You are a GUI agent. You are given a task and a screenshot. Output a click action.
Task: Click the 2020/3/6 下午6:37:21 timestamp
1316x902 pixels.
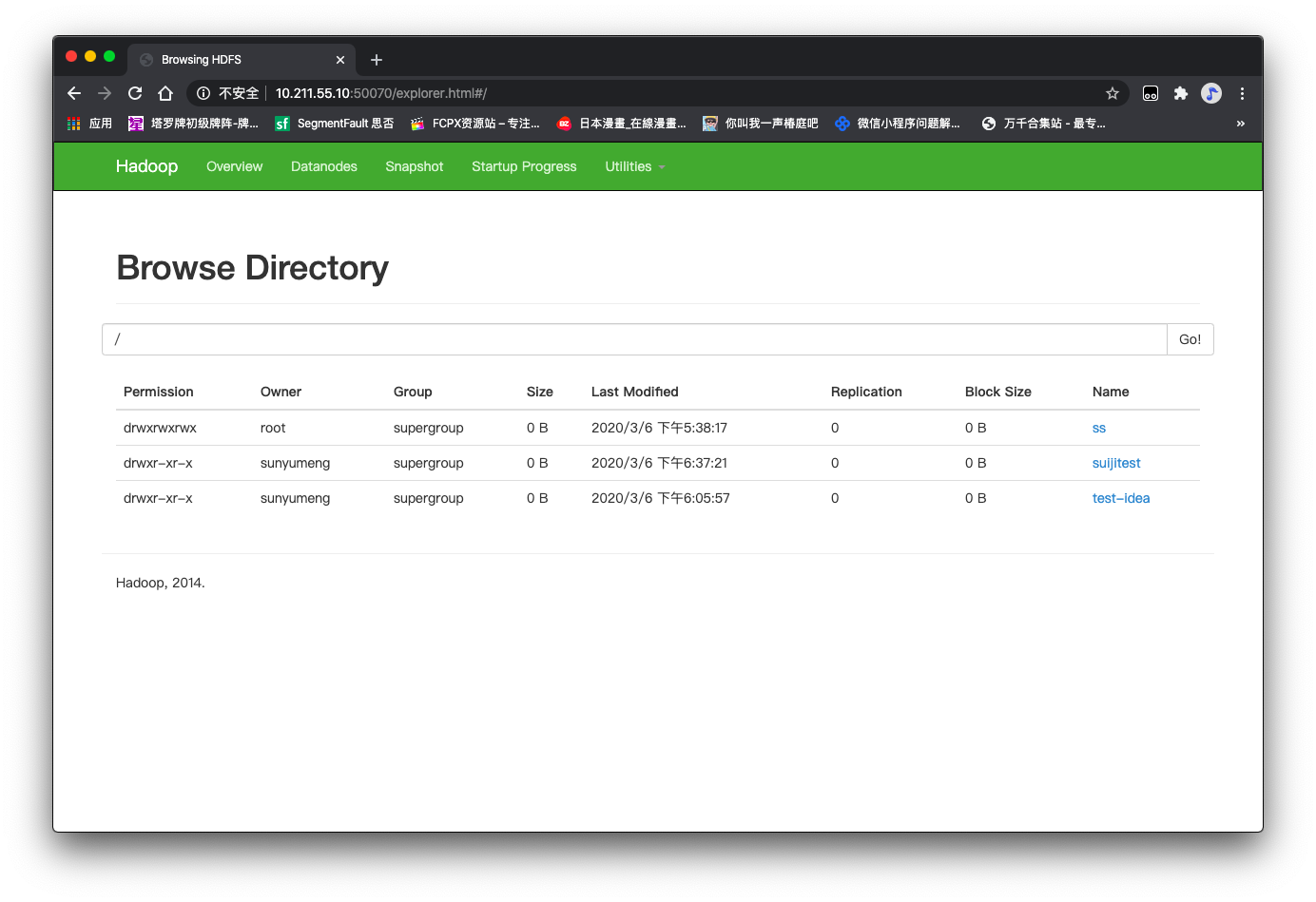[x=659, y=463]
